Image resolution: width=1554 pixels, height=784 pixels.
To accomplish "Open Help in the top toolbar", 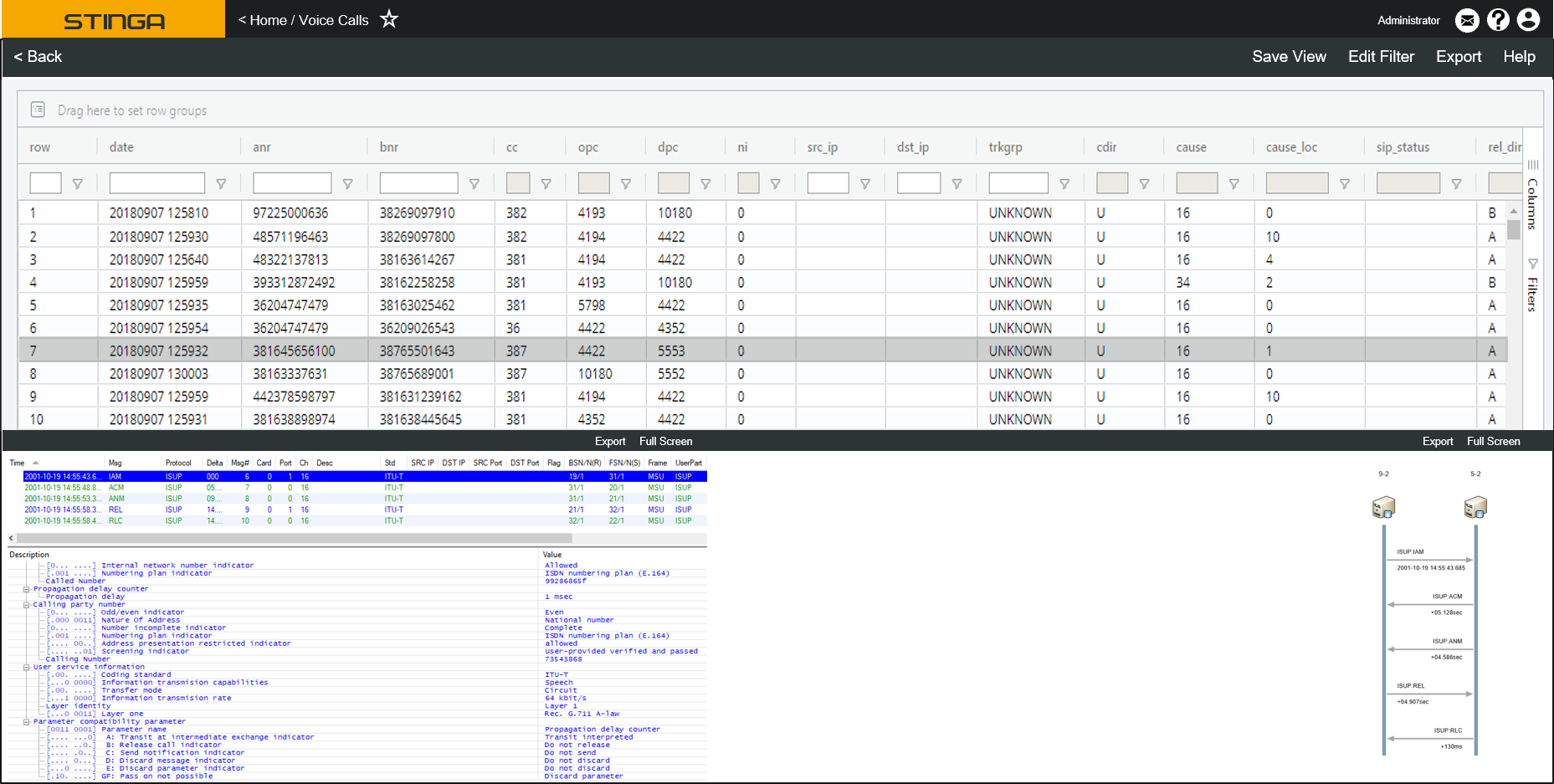I will [1519, 57].
